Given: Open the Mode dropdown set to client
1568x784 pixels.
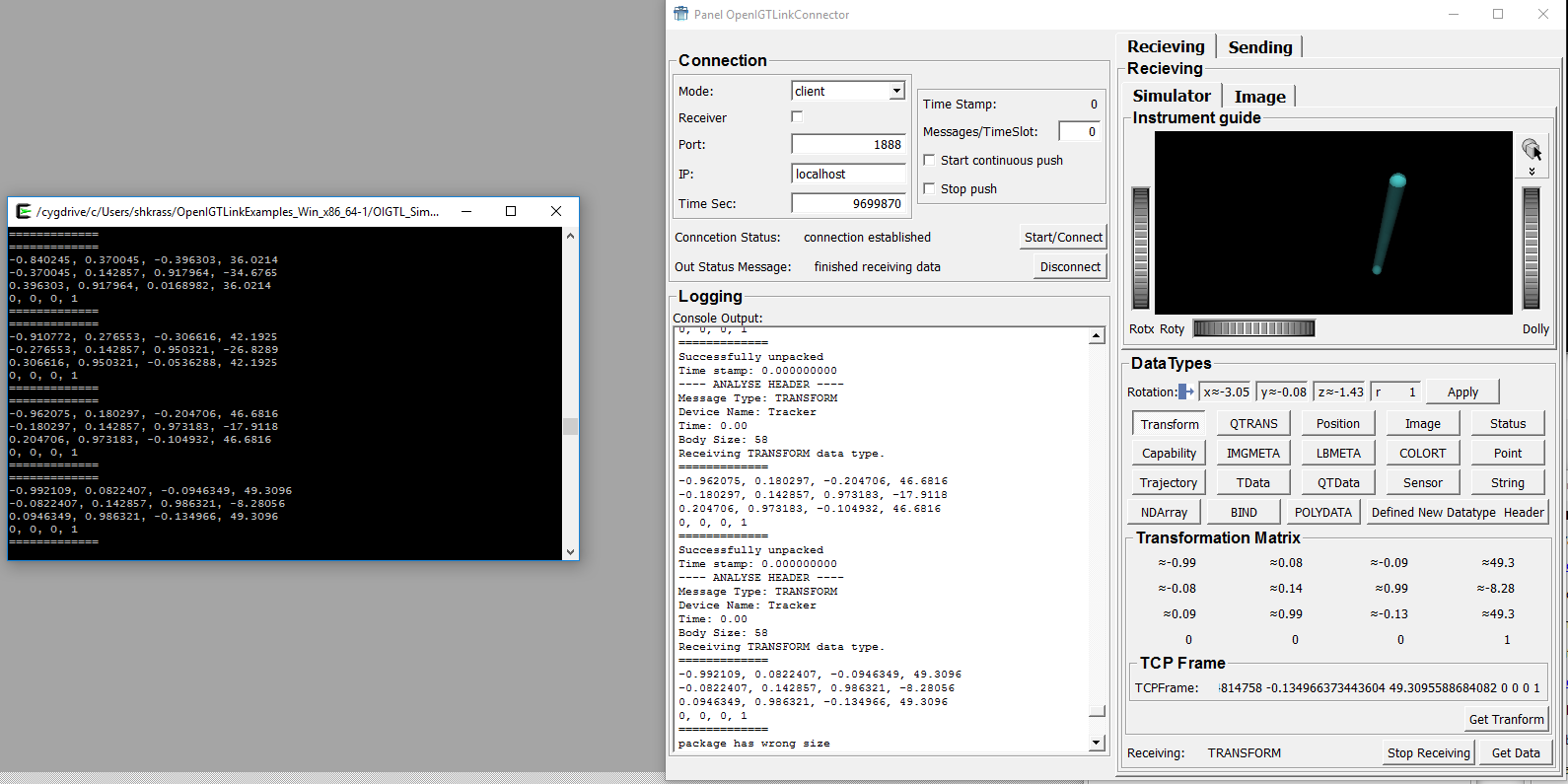Looking at the screenshot, I should (x=848, y=91).
